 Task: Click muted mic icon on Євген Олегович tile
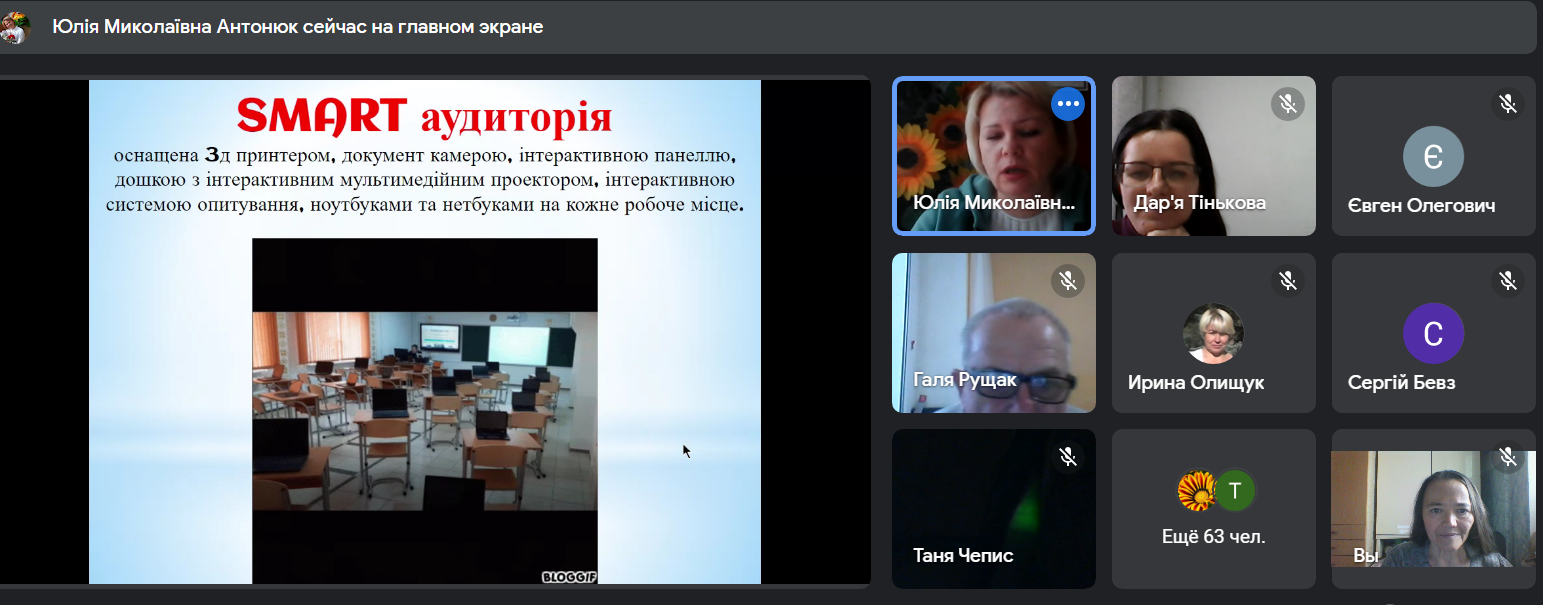click(1508, 104)
